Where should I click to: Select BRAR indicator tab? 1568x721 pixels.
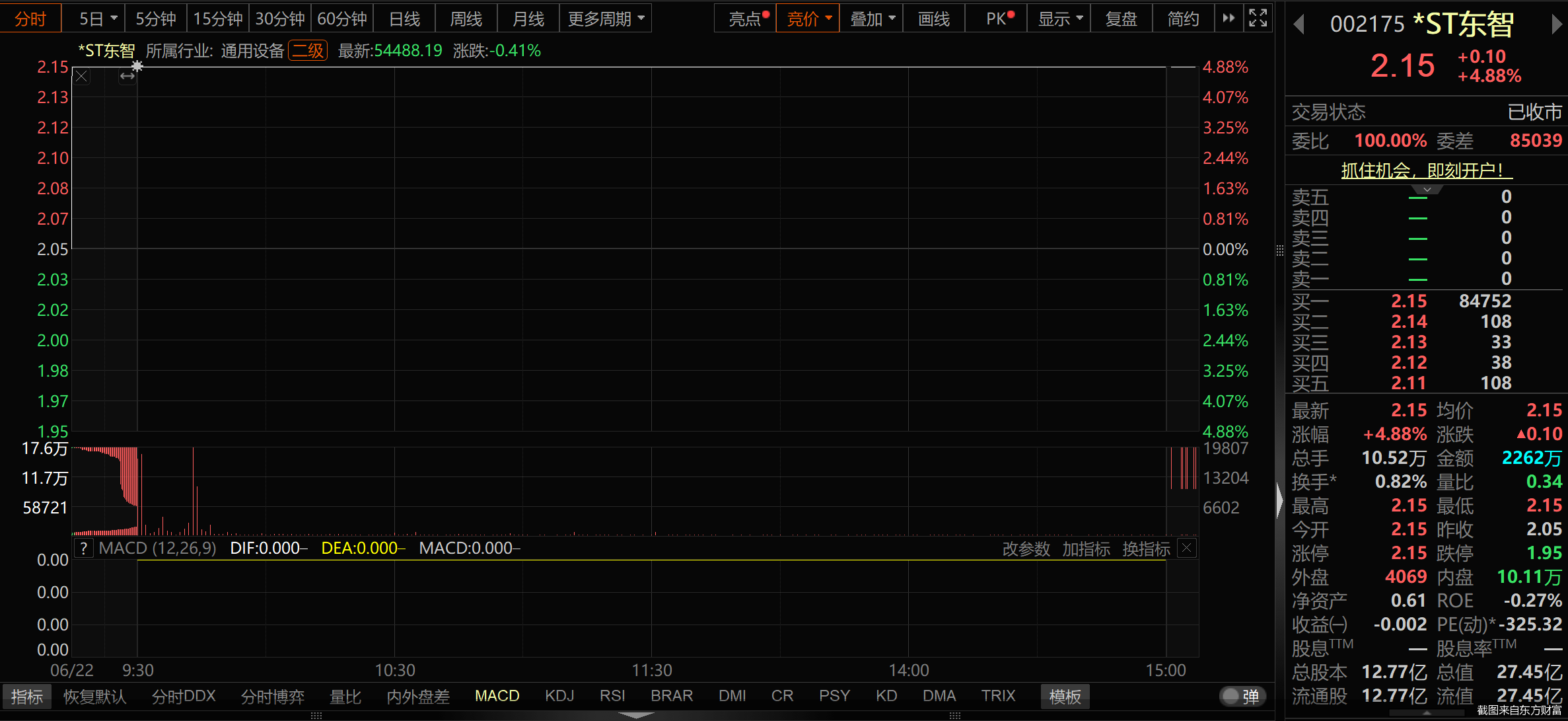tap(672, 696)
